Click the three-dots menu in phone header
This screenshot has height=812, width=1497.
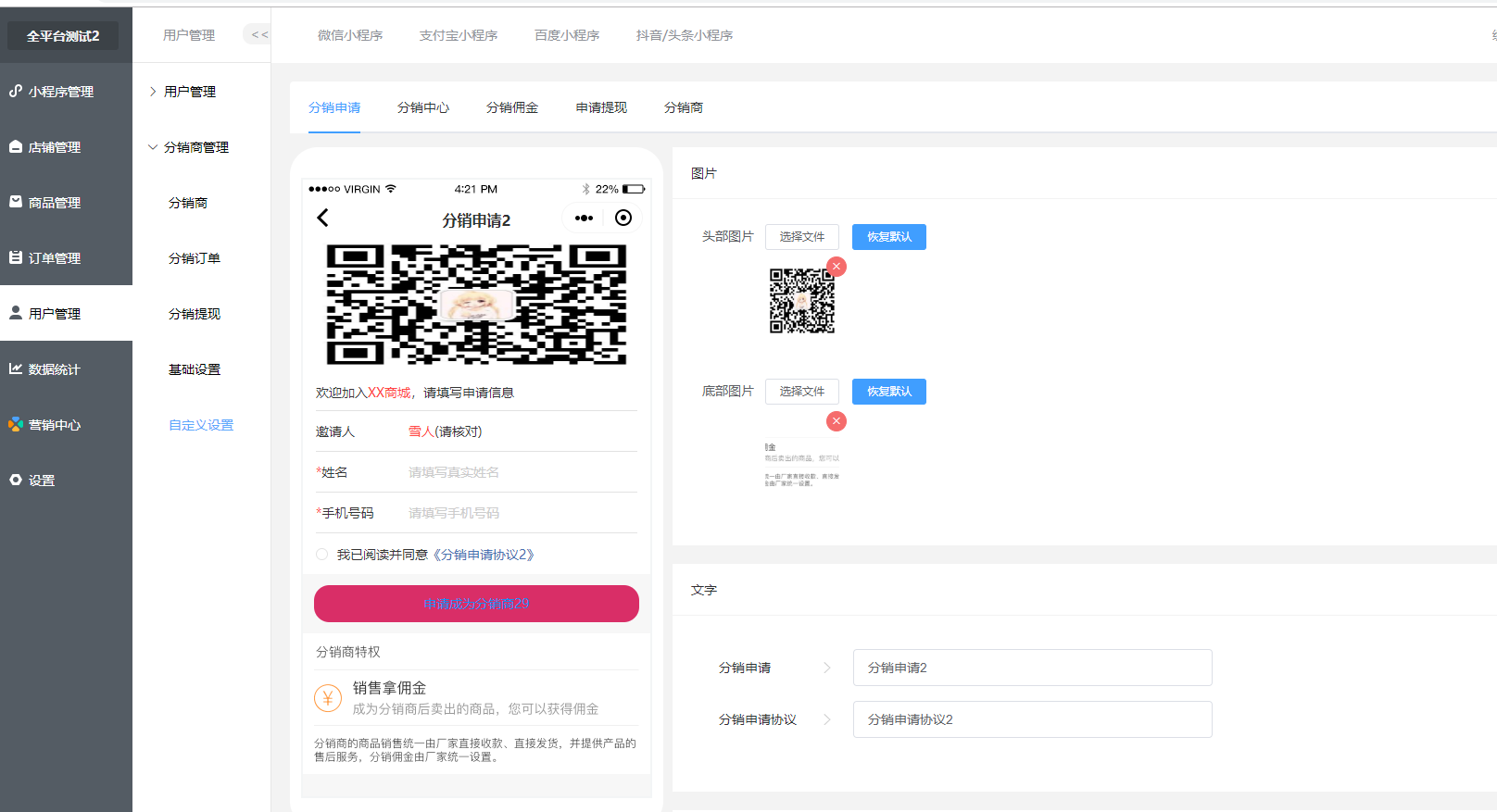click(584, 219)
